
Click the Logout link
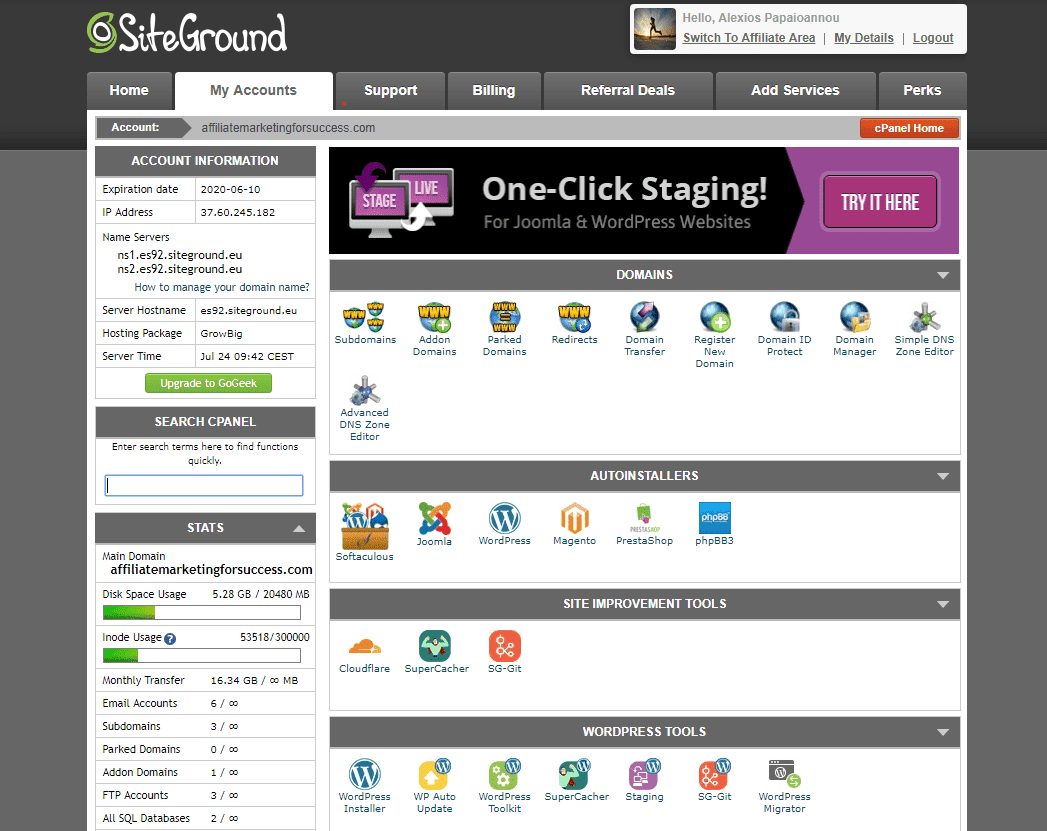(933, 38)
